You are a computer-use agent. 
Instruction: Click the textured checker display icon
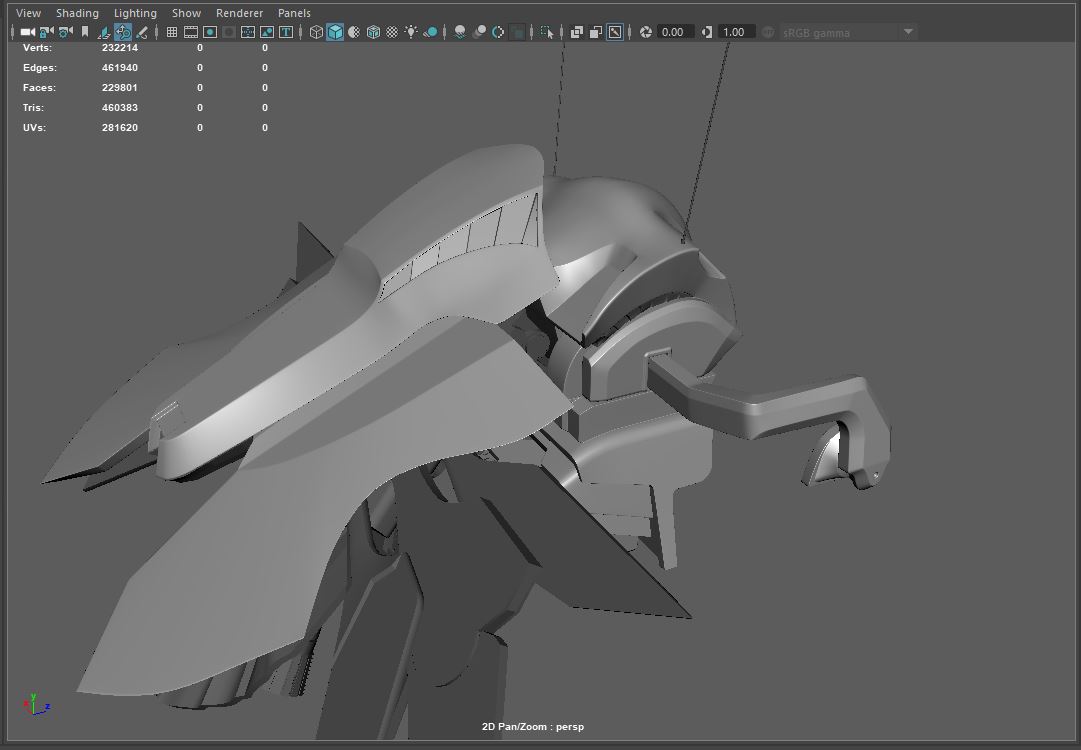tap(392, 32)
